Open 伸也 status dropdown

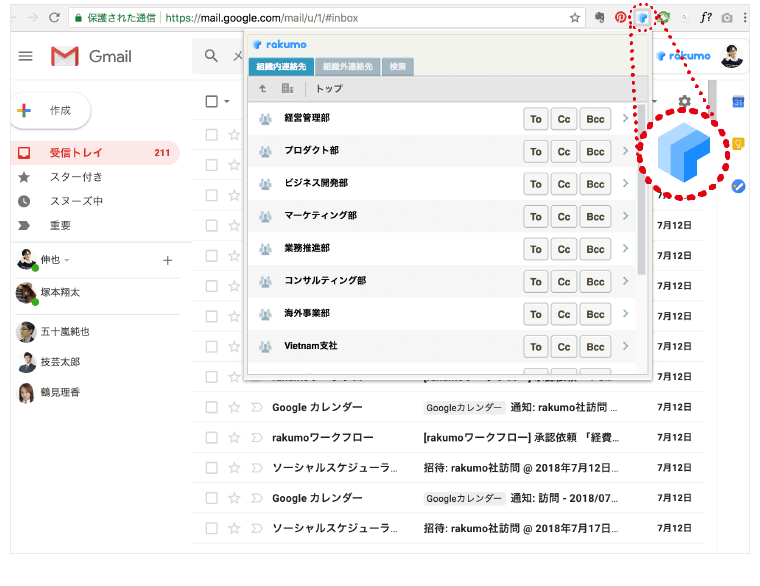tap(67, 260)
